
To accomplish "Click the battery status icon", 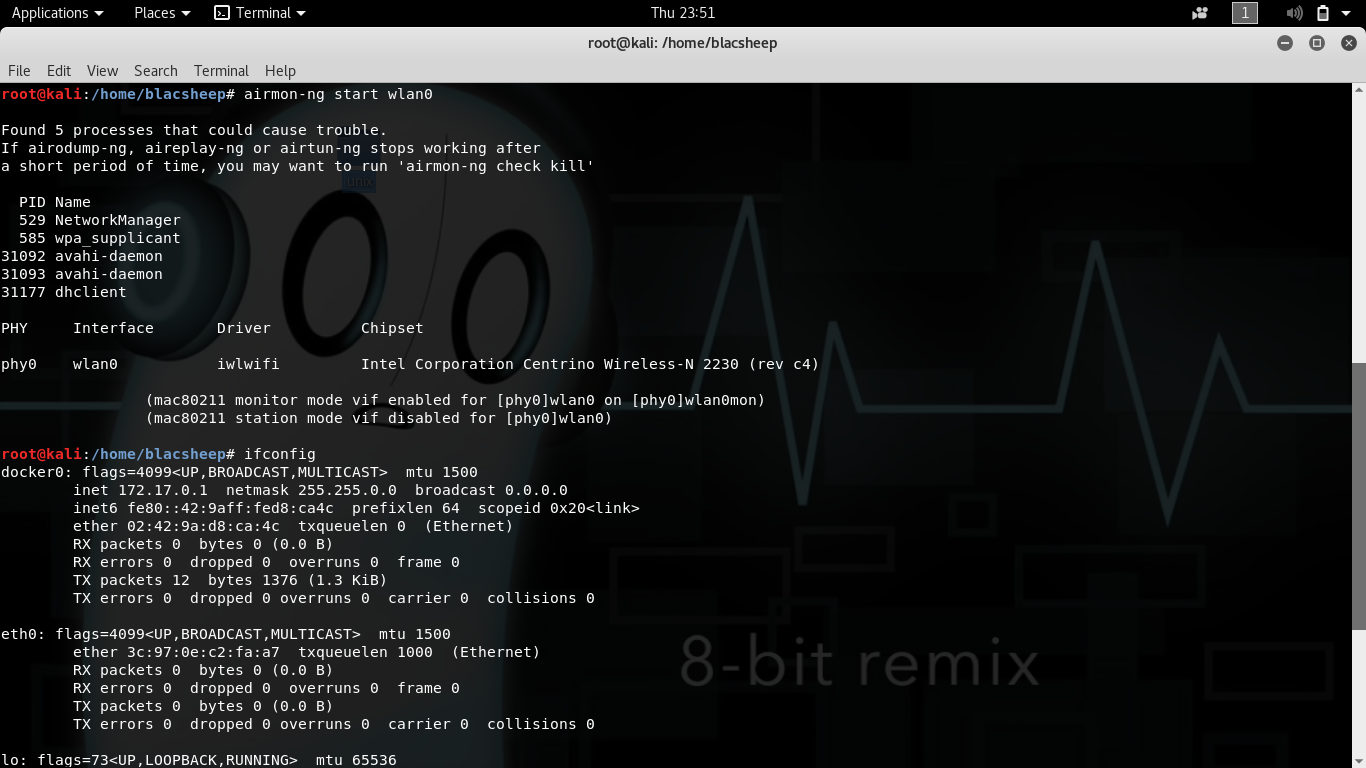I will click(x=1323, y=13).
